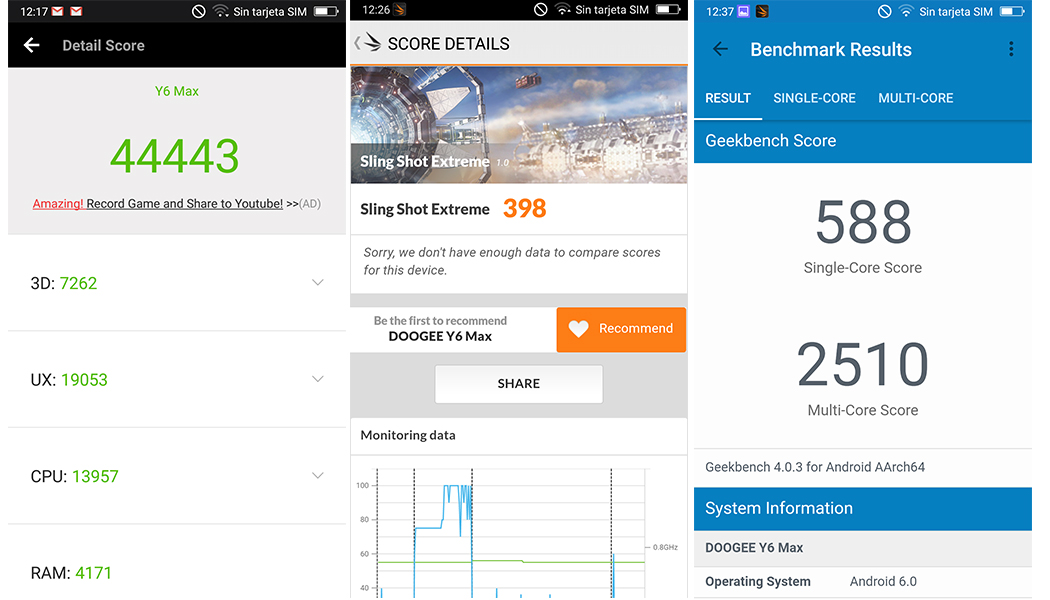1050x600 pixels.
Task: Open overflow menu in Geekbench Benchmark Results
Action: [1011, 49]
